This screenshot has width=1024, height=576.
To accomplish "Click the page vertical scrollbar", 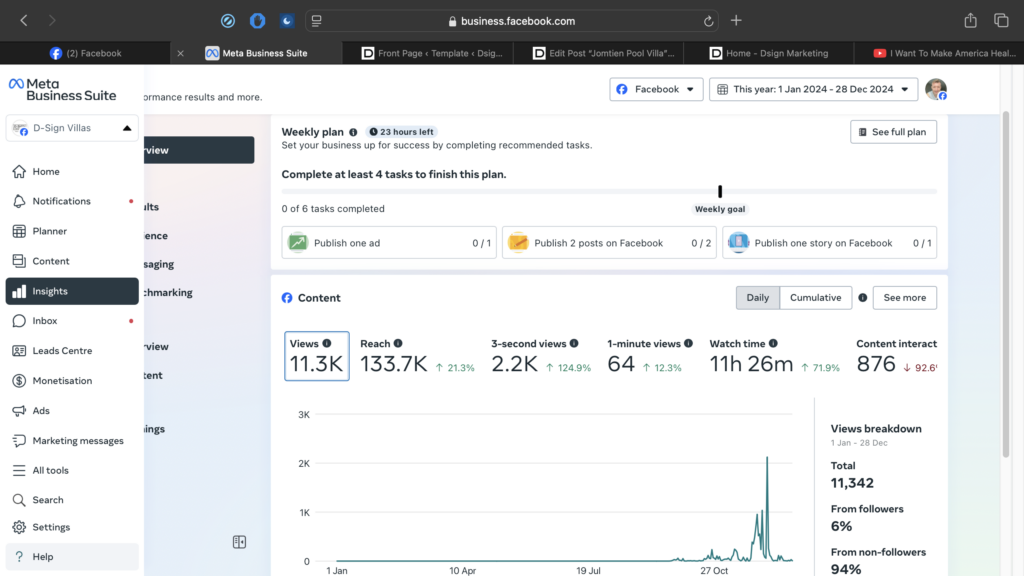I will [1006, 285].
